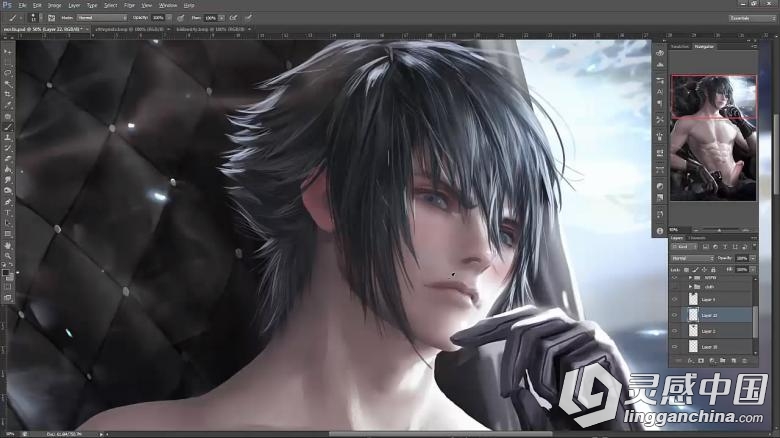Open the File menu
The height and width of the screenshot is (438, 780).
[x=22, y=5]
